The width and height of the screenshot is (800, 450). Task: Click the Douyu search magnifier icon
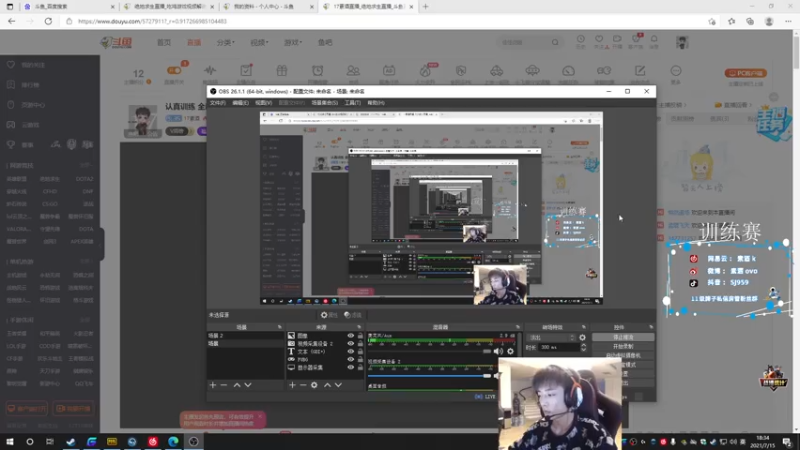[x=555, y=42]
